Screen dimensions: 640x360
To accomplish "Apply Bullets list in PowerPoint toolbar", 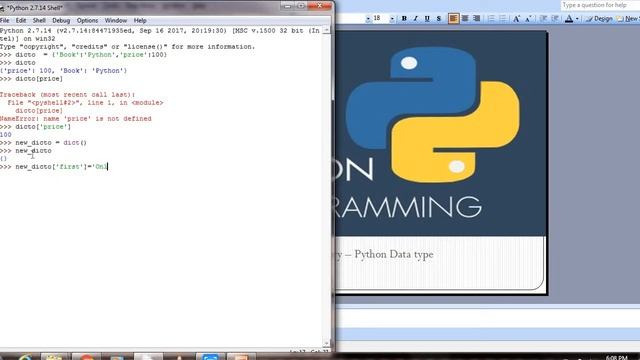I will [x=502, y=18].
